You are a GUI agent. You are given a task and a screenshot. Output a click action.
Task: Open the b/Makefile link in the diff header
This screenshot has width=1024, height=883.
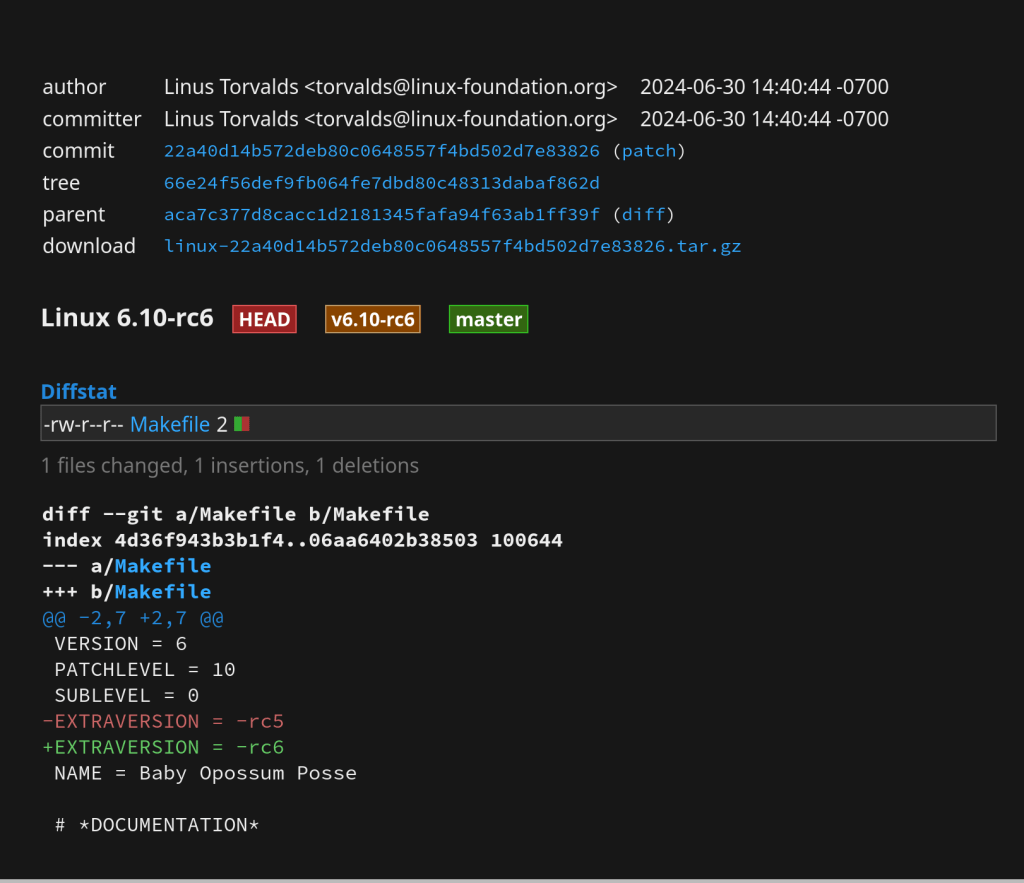point(176,592)
